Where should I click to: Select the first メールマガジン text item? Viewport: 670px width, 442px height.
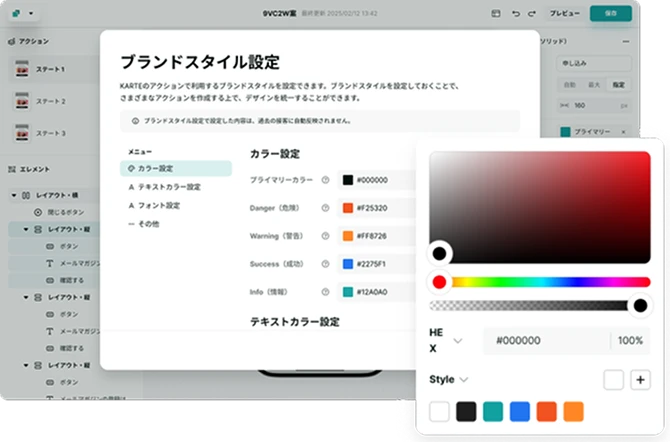click(73, 263)
